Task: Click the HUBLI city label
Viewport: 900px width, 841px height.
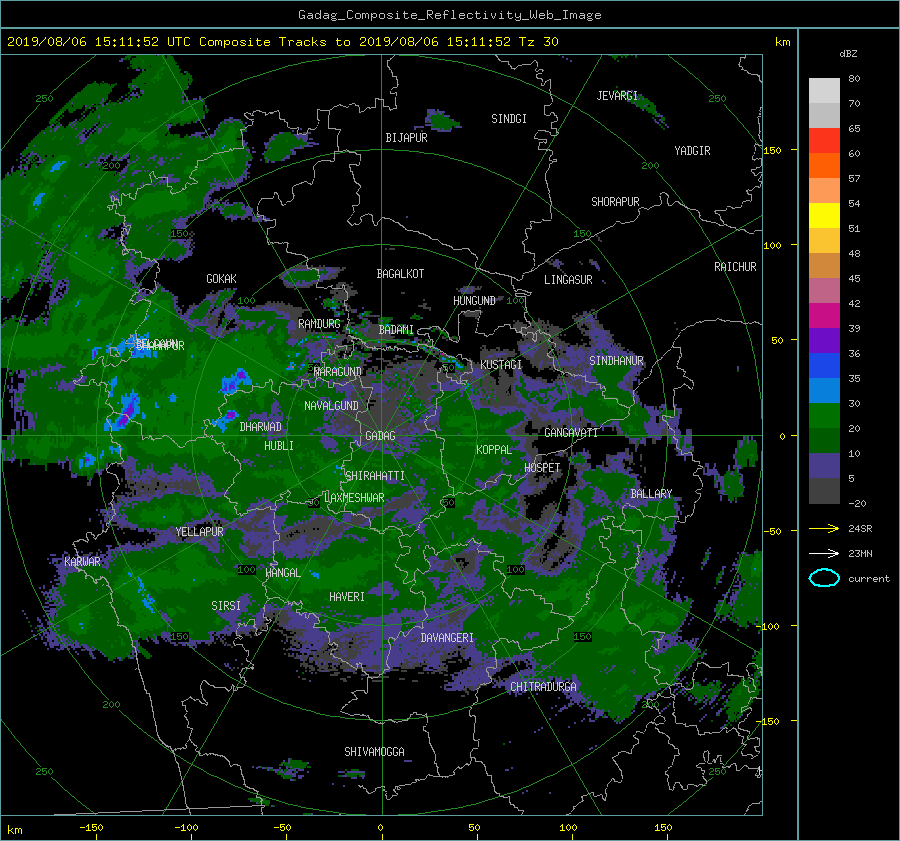Action: point(279,446)
